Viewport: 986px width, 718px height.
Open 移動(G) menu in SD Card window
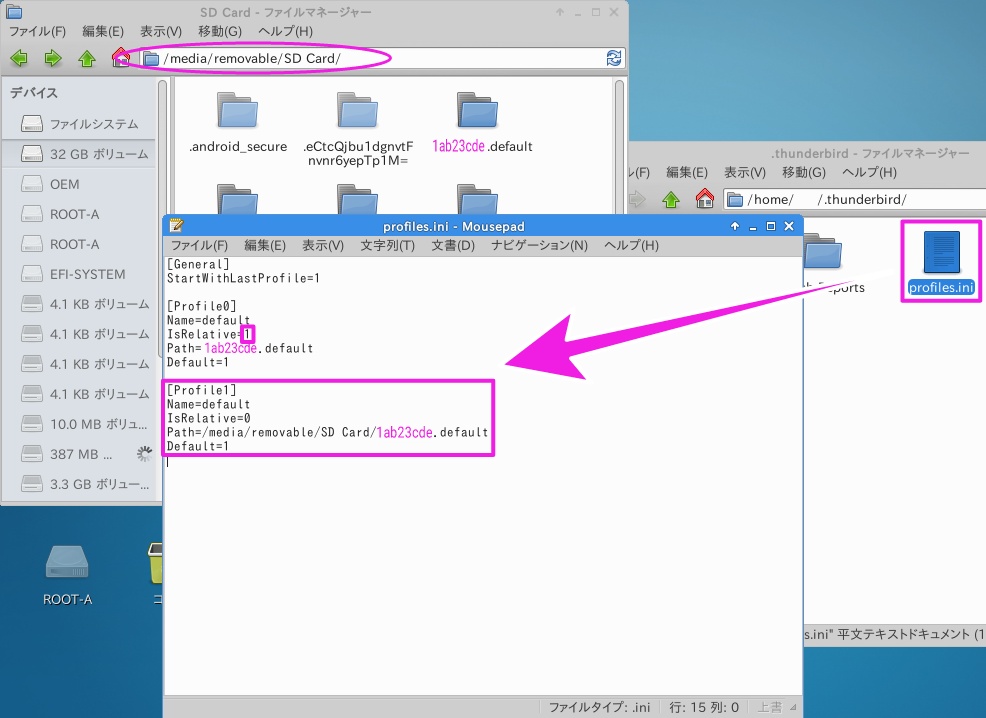[x=219, y=31]
